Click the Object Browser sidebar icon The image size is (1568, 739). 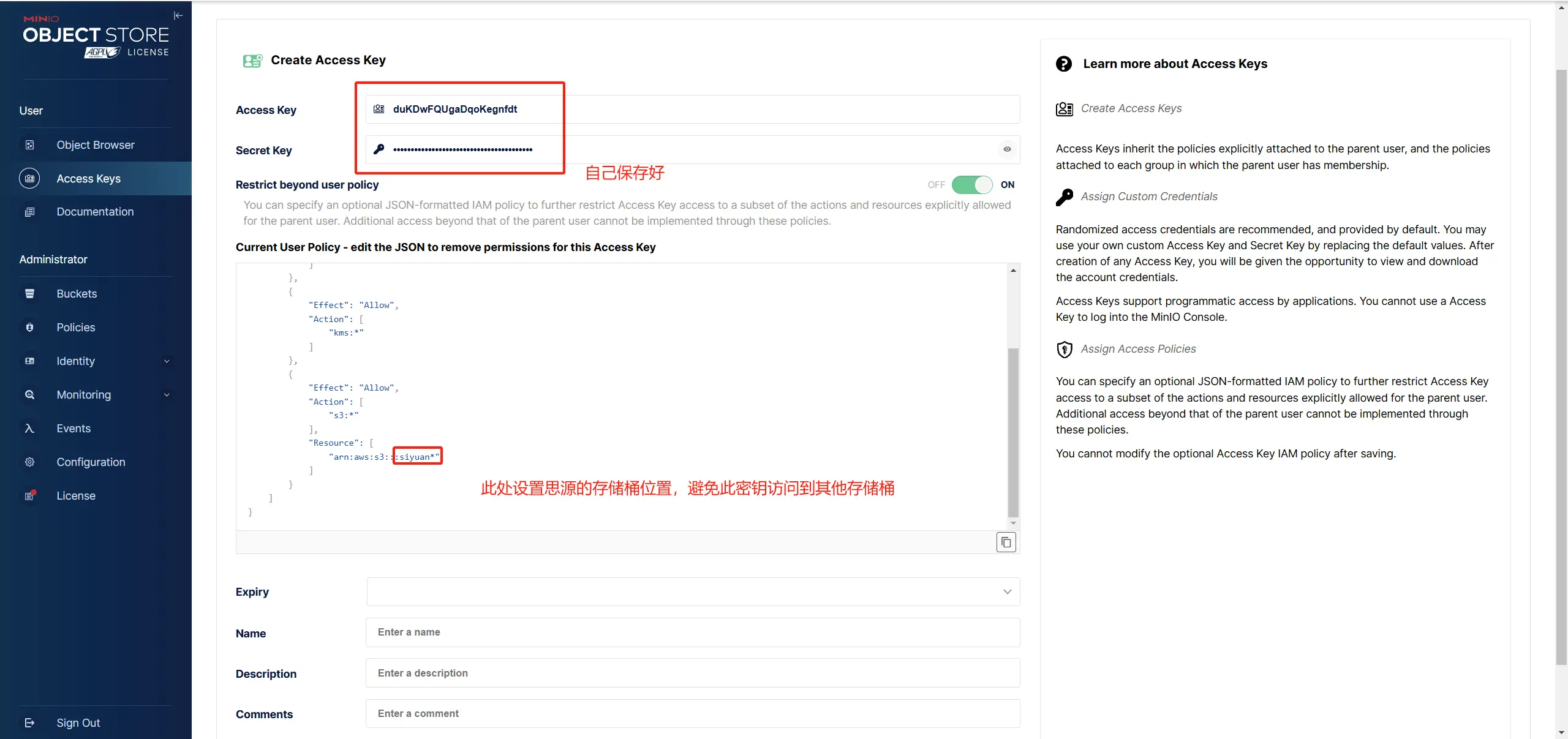(x=29, y=145)
